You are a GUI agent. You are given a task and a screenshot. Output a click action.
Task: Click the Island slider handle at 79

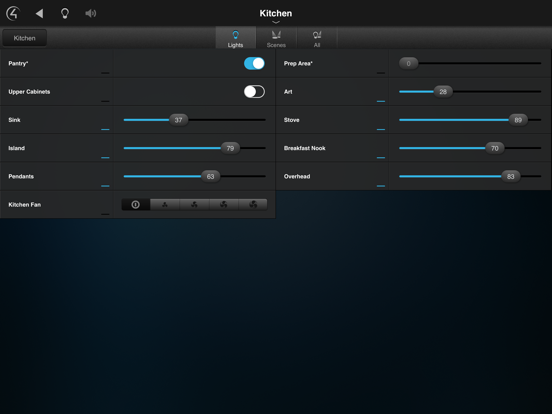230,148
